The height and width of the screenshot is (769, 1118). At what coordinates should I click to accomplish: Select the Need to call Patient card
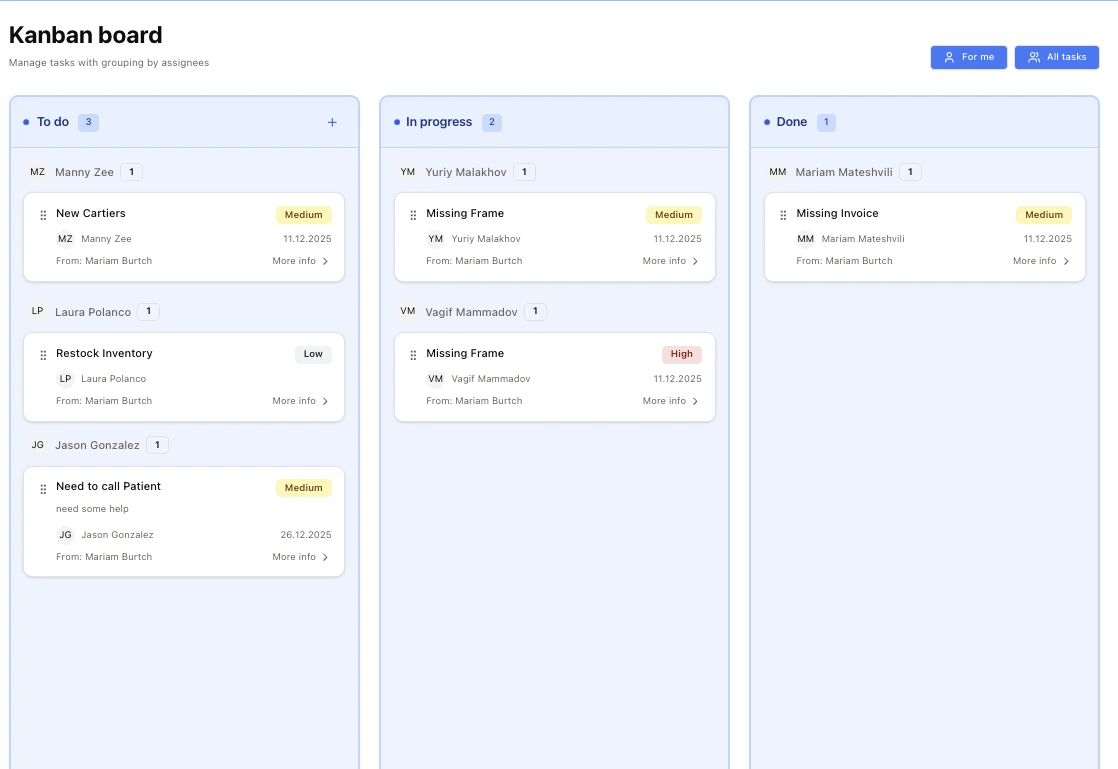tap(184, 520)
